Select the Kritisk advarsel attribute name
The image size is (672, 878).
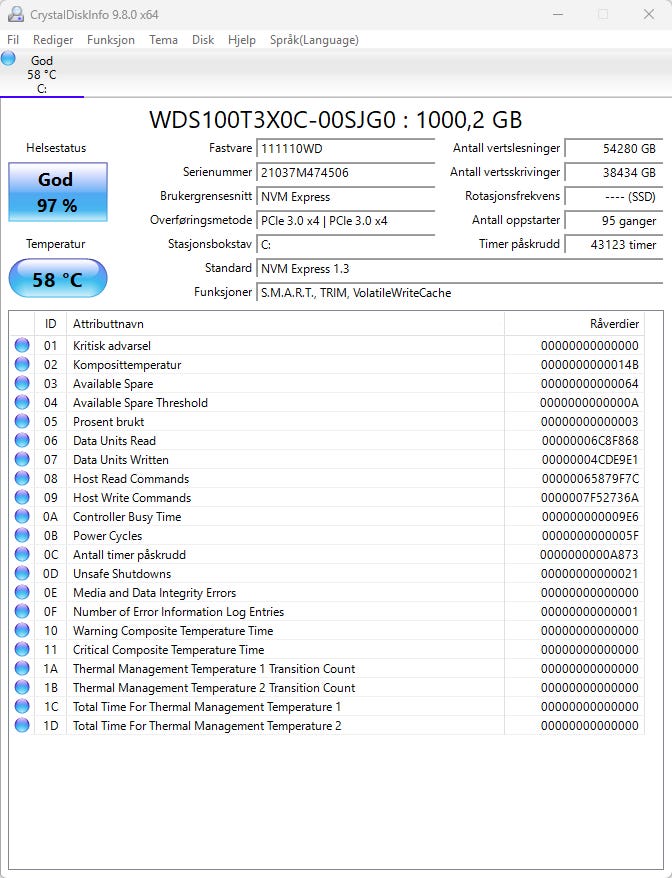pyautogui.click(x=112, y=345)
